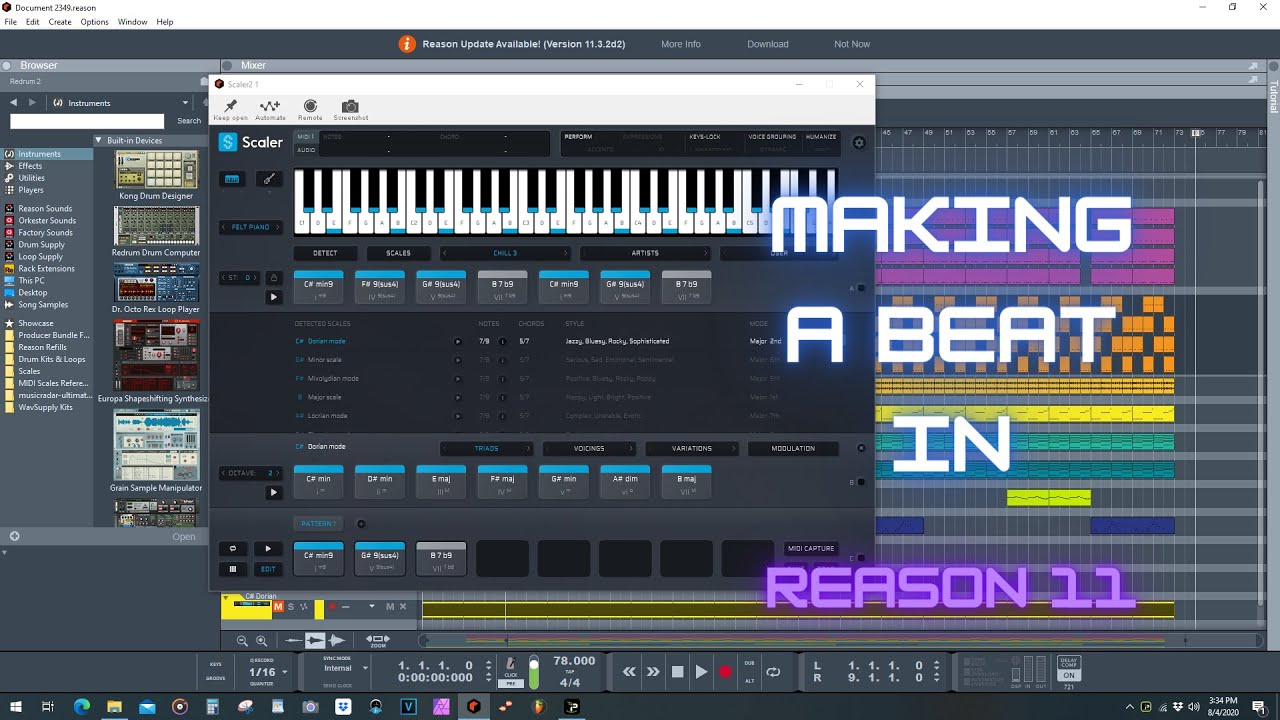Toggle the Pre count button
1280x720 pixels.
click(511, 683)
